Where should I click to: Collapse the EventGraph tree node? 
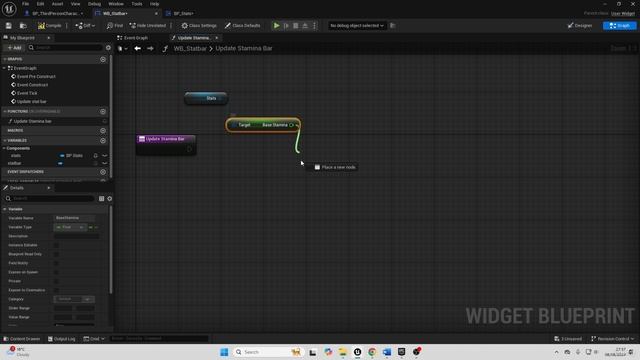pyautogui.click(x=4, y=68)
